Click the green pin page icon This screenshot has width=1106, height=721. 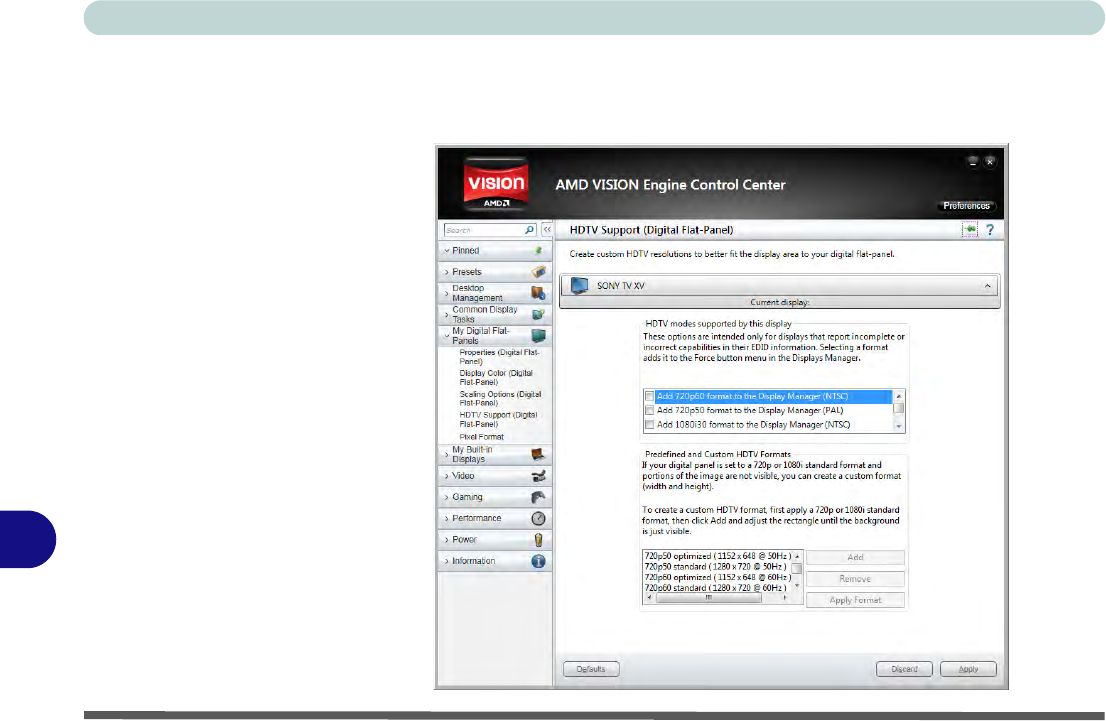coord(969,230)
